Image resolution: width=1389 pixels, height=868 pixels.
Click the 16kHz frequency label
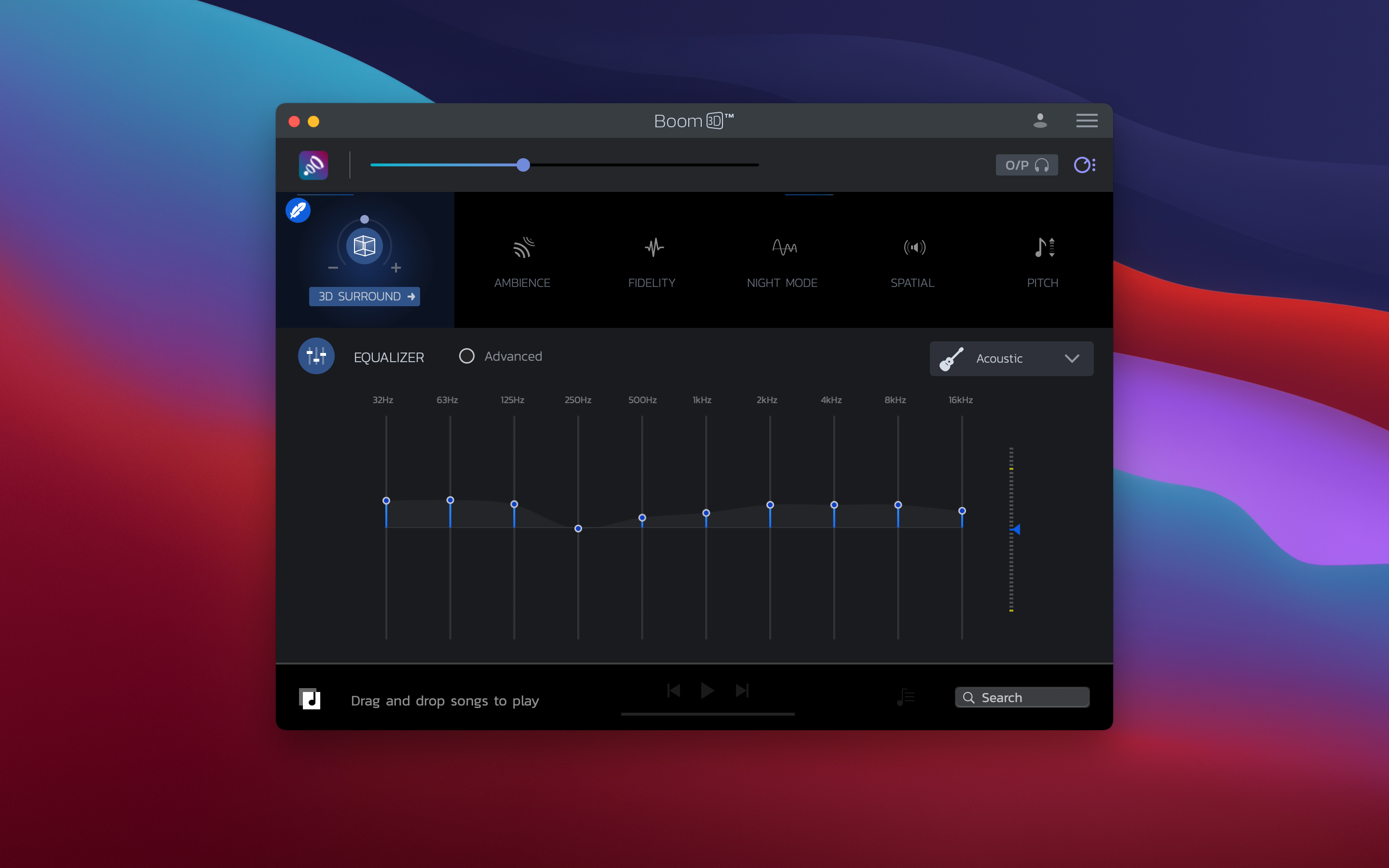[x=961, y=400]
